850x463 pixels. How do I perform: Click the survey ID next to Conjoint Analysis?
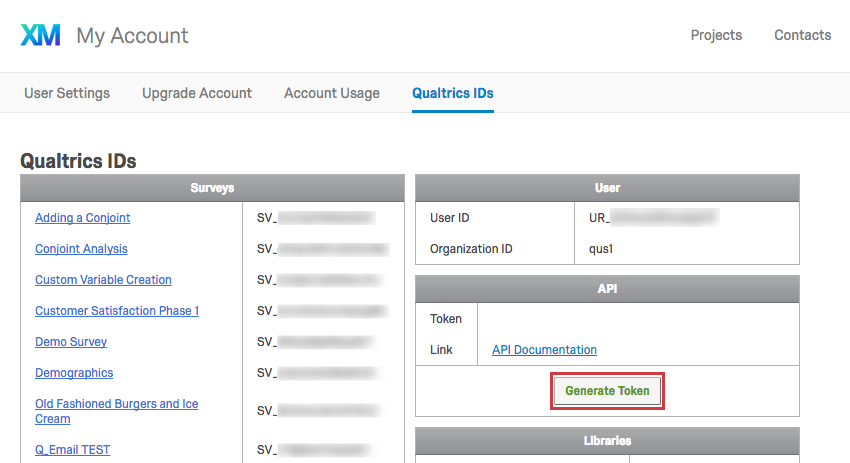tap(323, 249)
